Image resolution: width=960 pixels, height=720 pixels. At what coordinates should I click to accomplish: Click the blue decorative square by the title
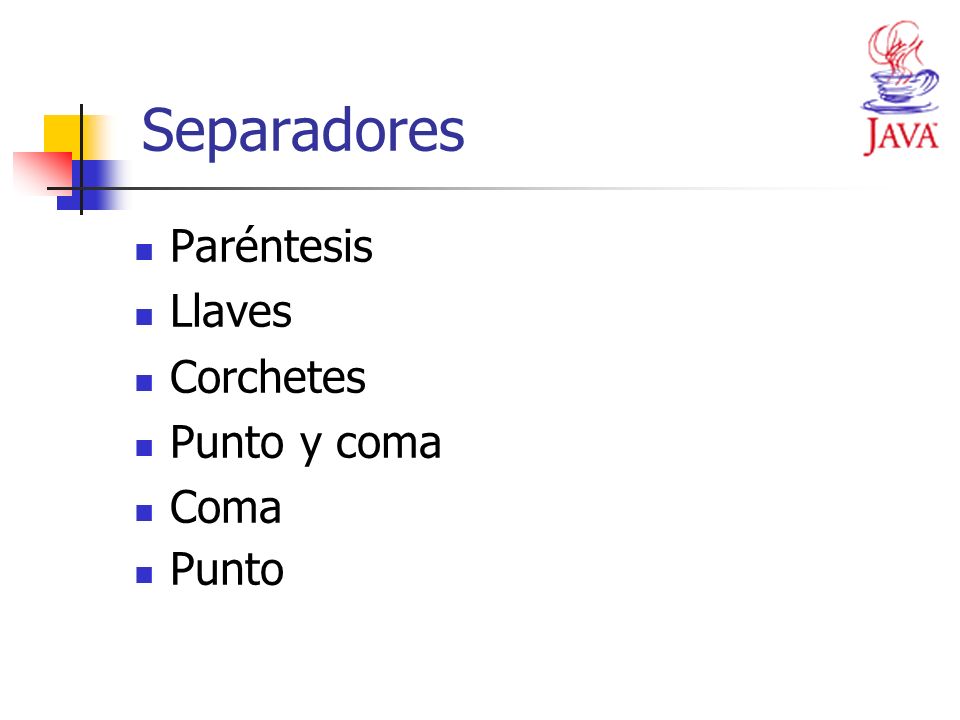coord(92,185)
